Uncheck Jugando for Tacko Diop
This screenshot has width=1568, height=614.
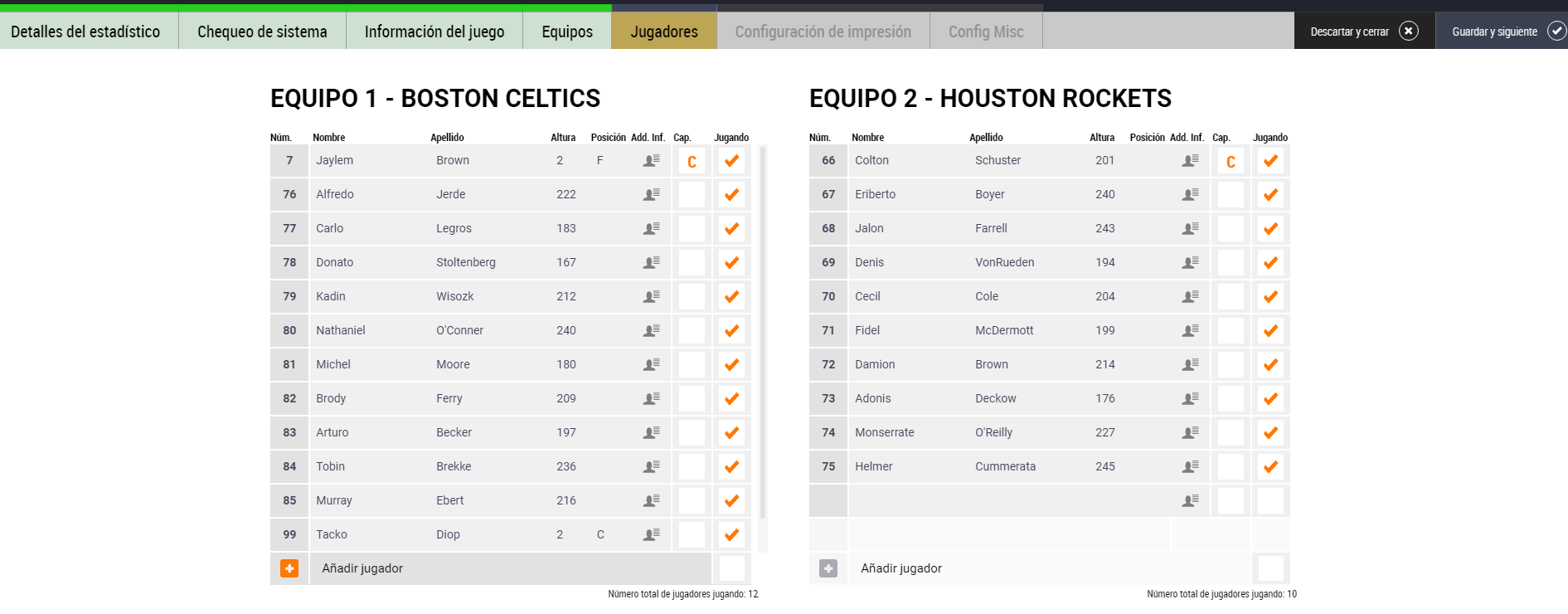pyautogui.click(x=731, y=534)
